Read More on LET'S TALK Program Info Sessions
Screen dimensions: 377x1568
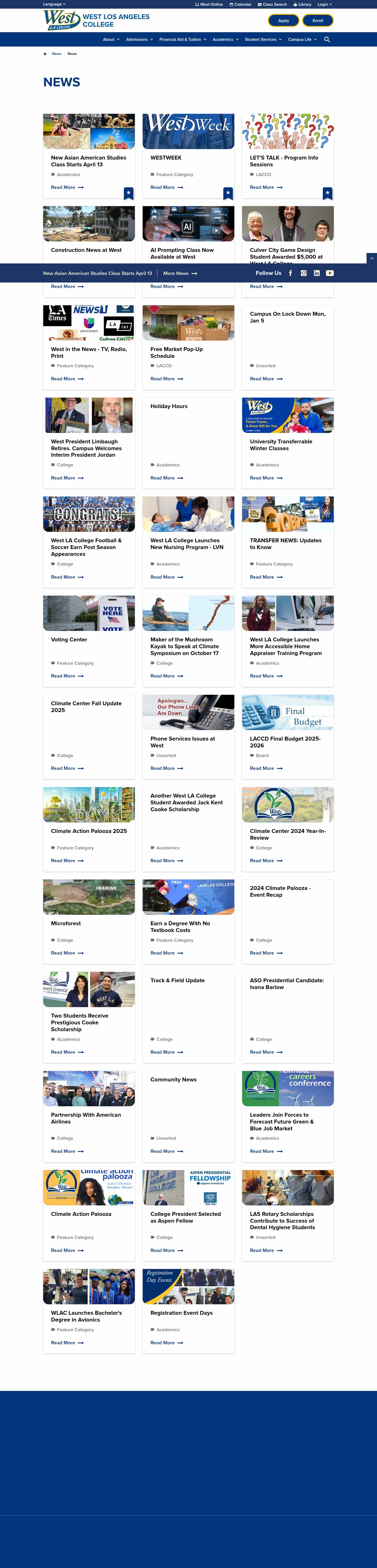[266, 188]
